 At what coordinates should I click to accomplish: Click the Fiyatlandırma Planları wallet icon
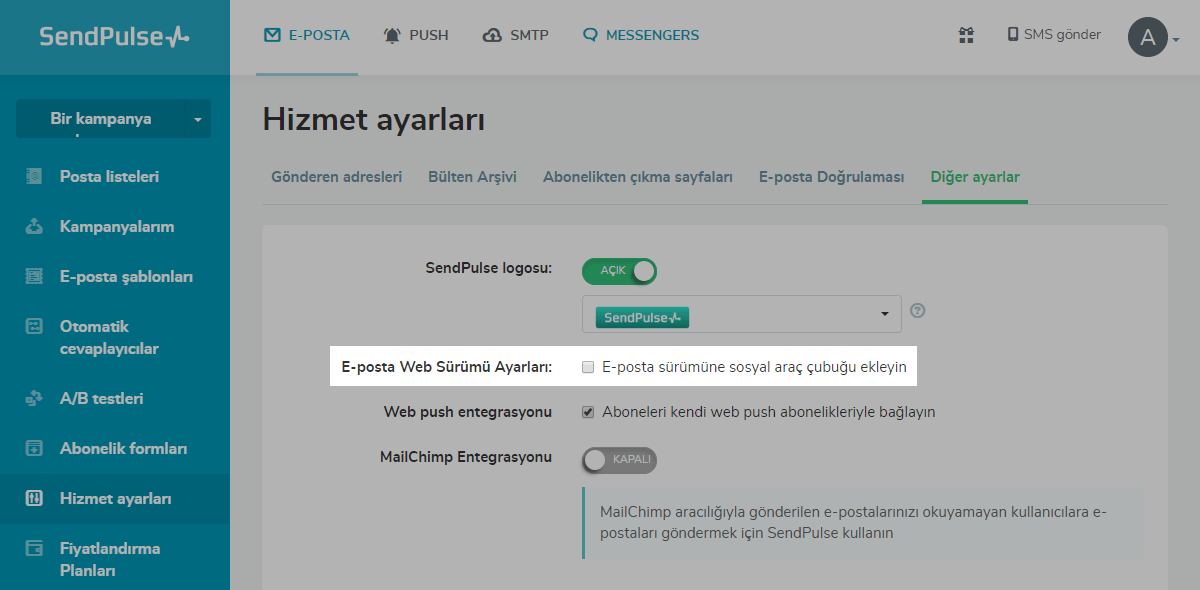[x=34, y=549]
